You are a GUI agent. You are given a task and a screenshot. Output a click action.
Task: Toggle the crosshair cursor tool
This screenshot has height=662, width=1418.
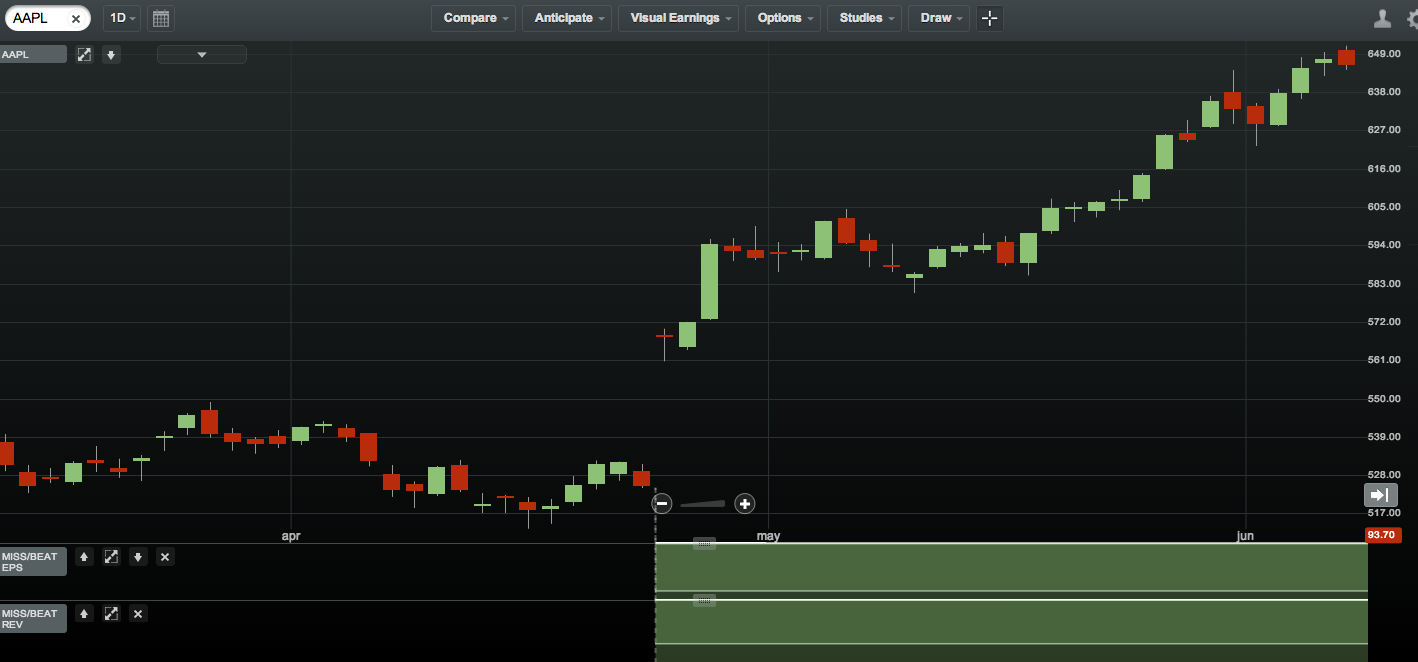(x=989, y=18)
